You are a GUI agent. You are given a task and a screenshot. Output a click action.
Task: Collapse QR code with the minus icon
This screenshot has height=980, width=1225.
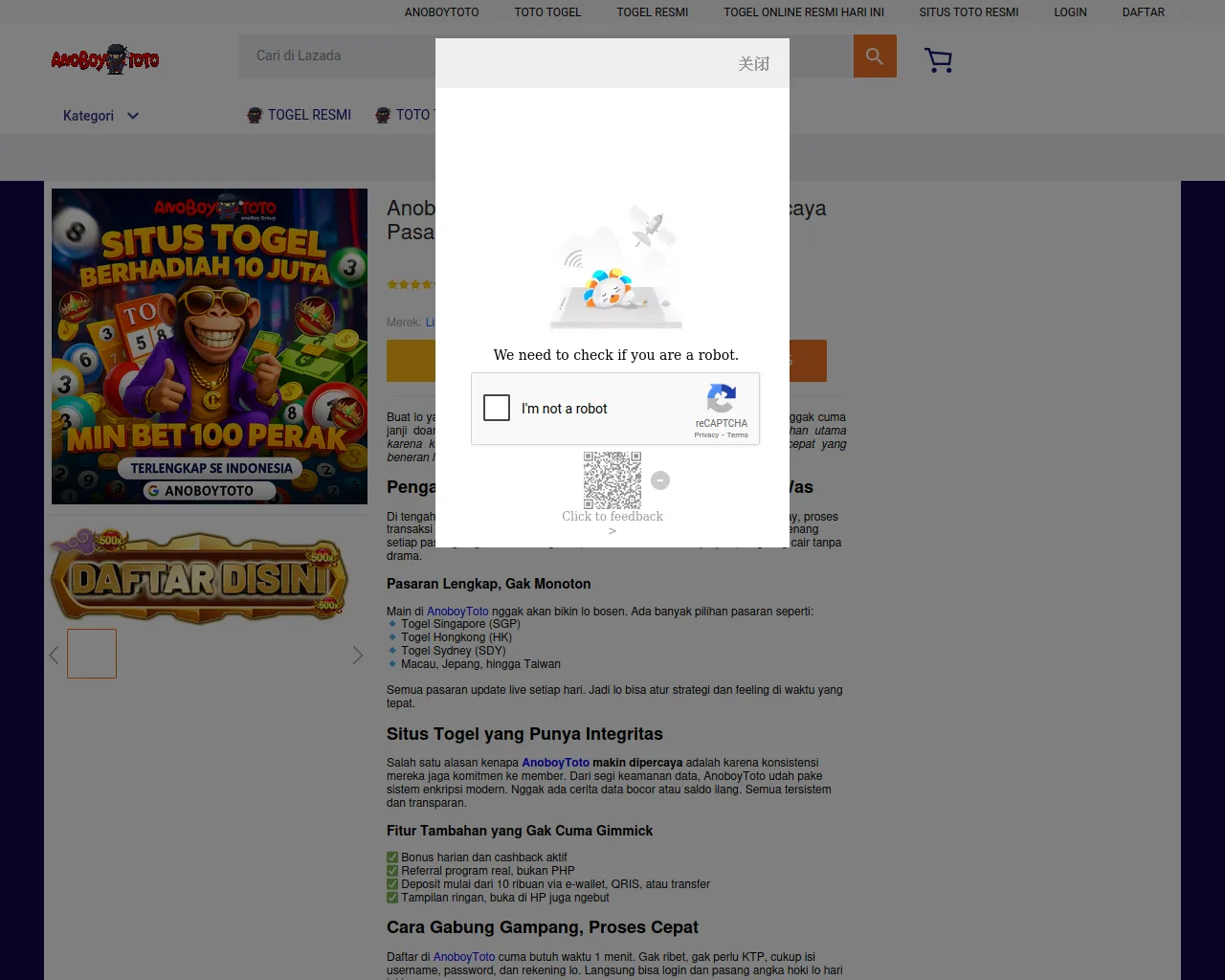[660, 480]
